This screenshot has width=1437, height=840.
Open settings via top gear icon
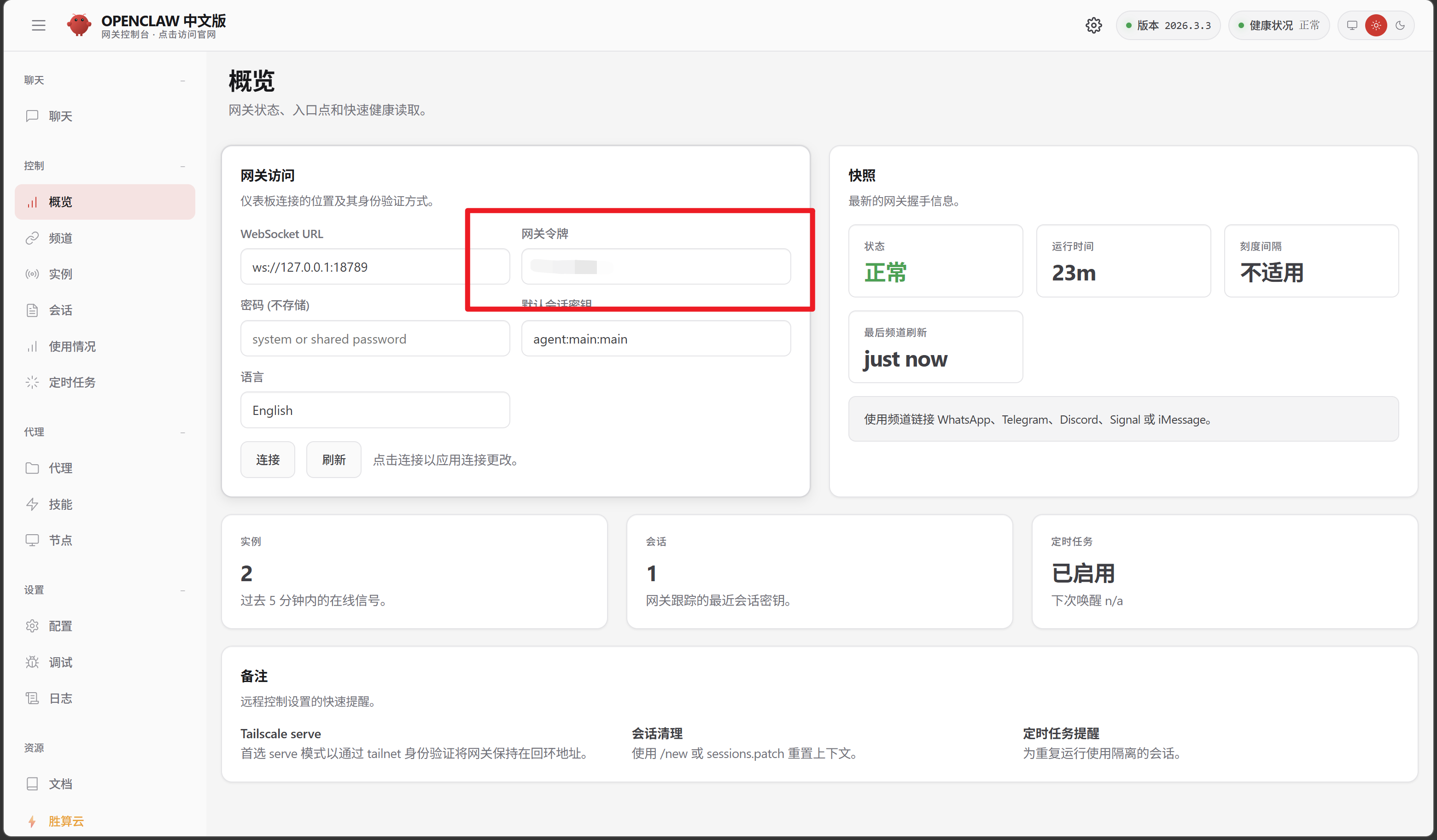[1093, 25]
